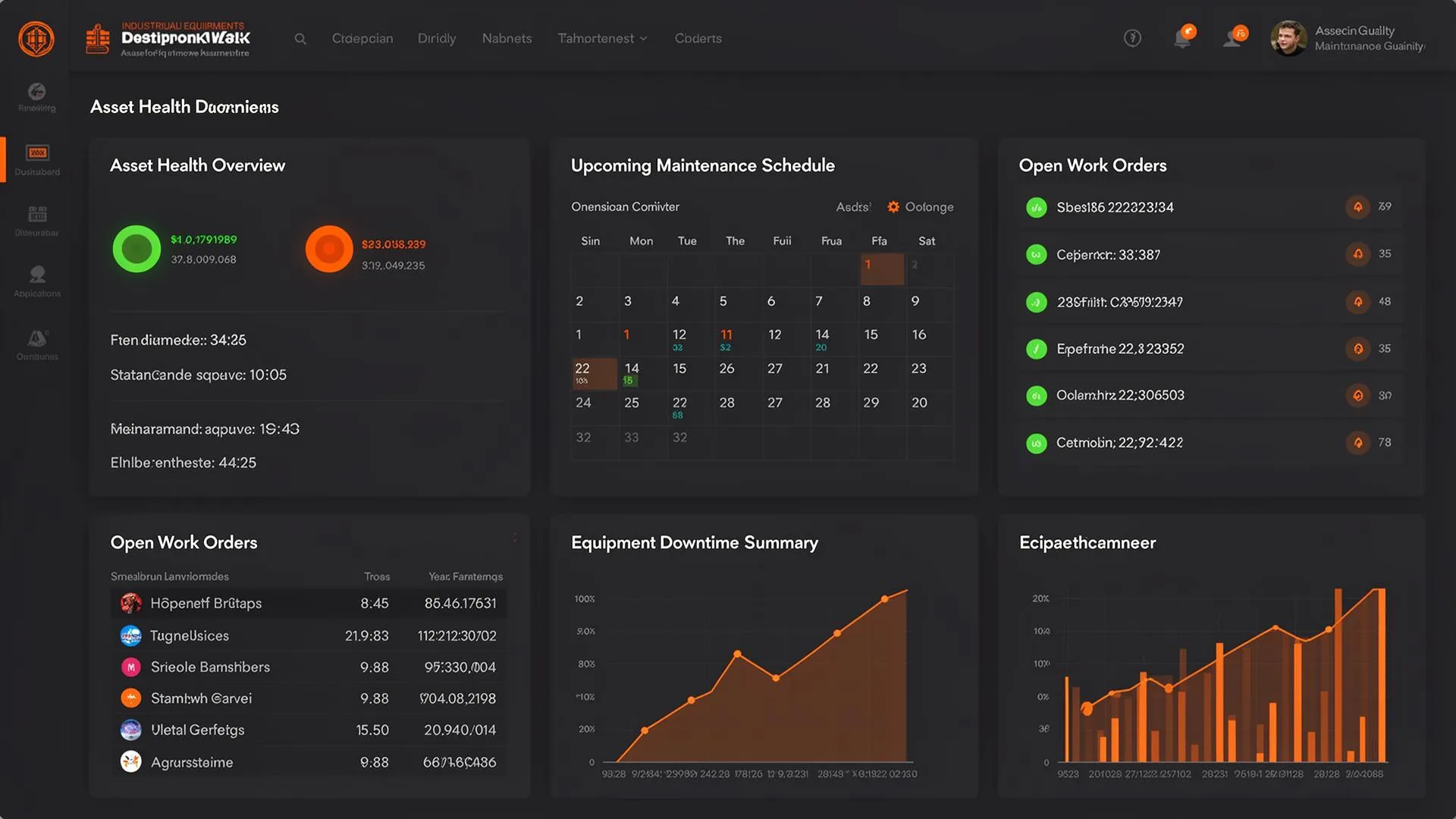
Task: Click the user profile avatar photo
Action: pyautogui.click(x=1288, y=38)
